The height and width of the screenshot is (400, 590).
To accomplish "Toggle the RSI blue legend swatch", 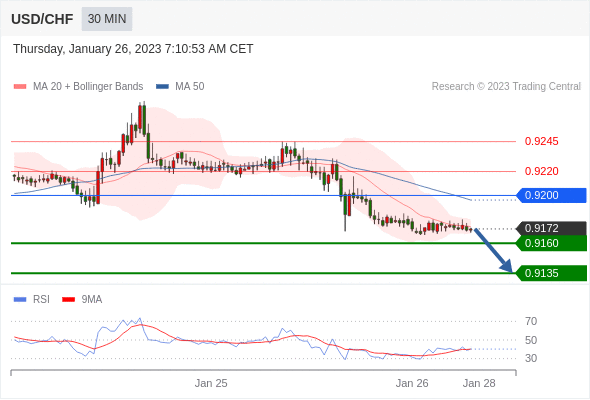I will pos(20,300).
